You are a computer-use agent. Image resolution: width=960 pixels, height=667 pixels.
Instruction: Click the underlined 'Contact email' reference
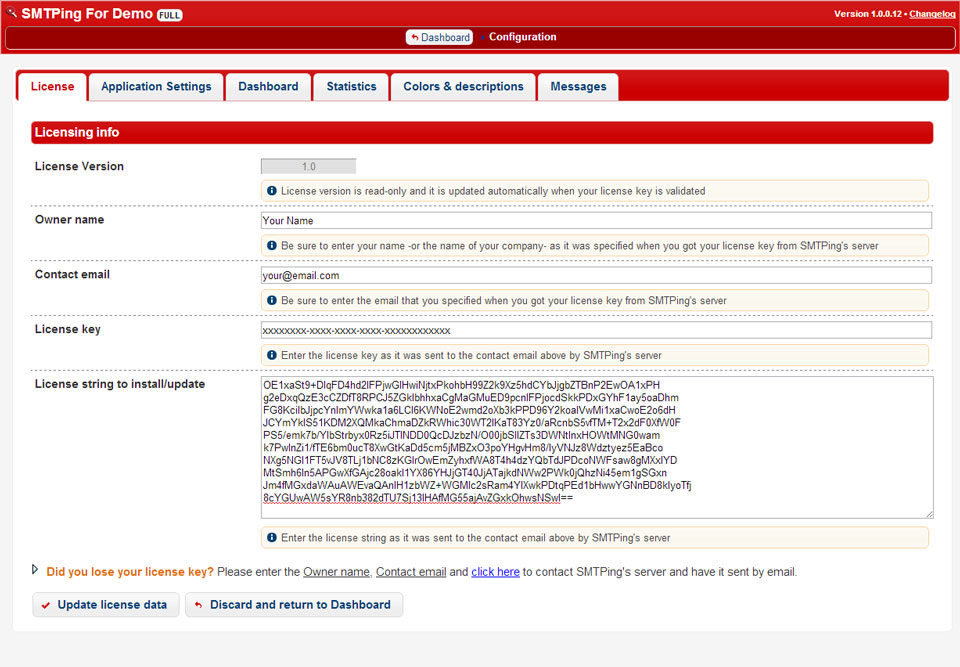[411, 571]
